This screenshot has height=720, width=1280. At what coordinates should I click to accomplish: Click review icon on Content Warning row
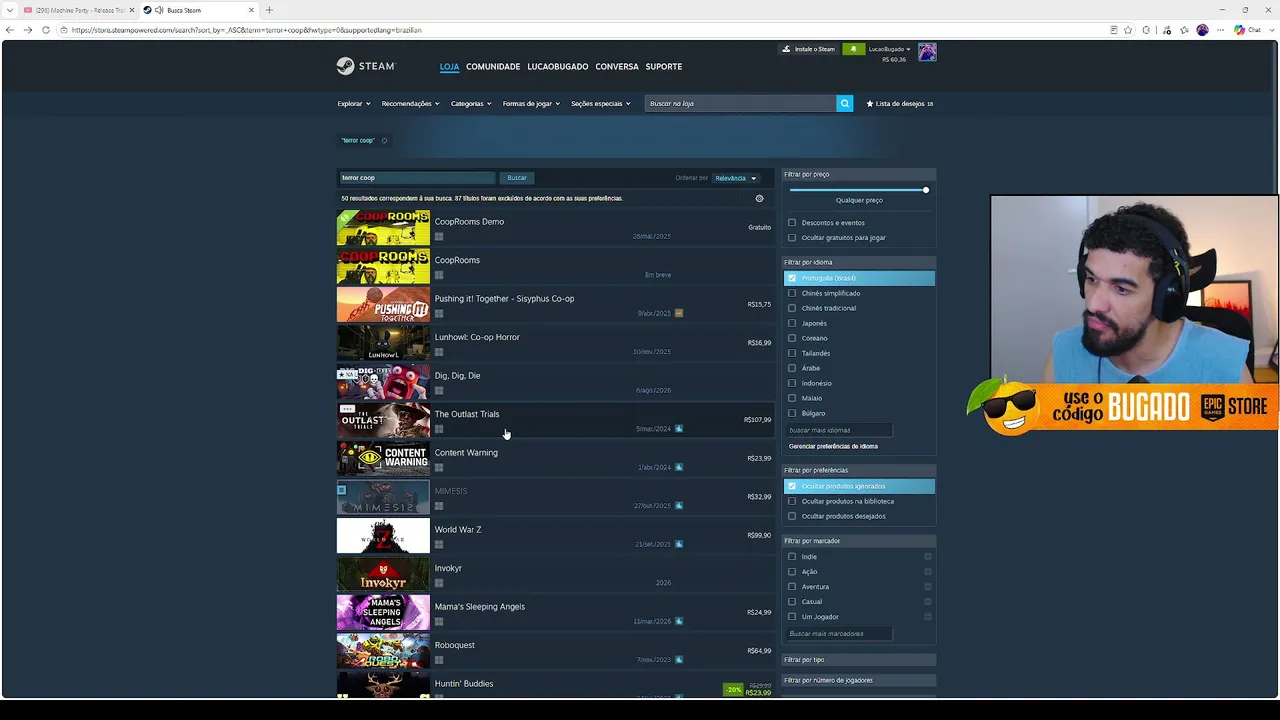point(679,467)
